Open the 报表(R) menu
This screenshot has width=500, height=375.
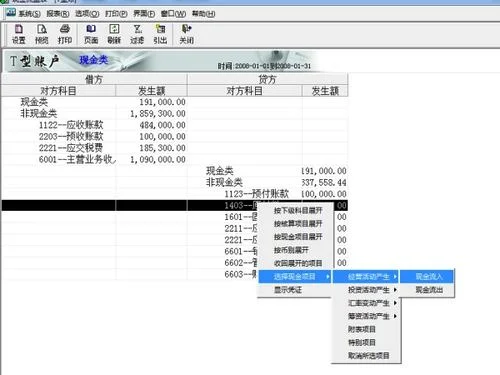pos(58,14)
